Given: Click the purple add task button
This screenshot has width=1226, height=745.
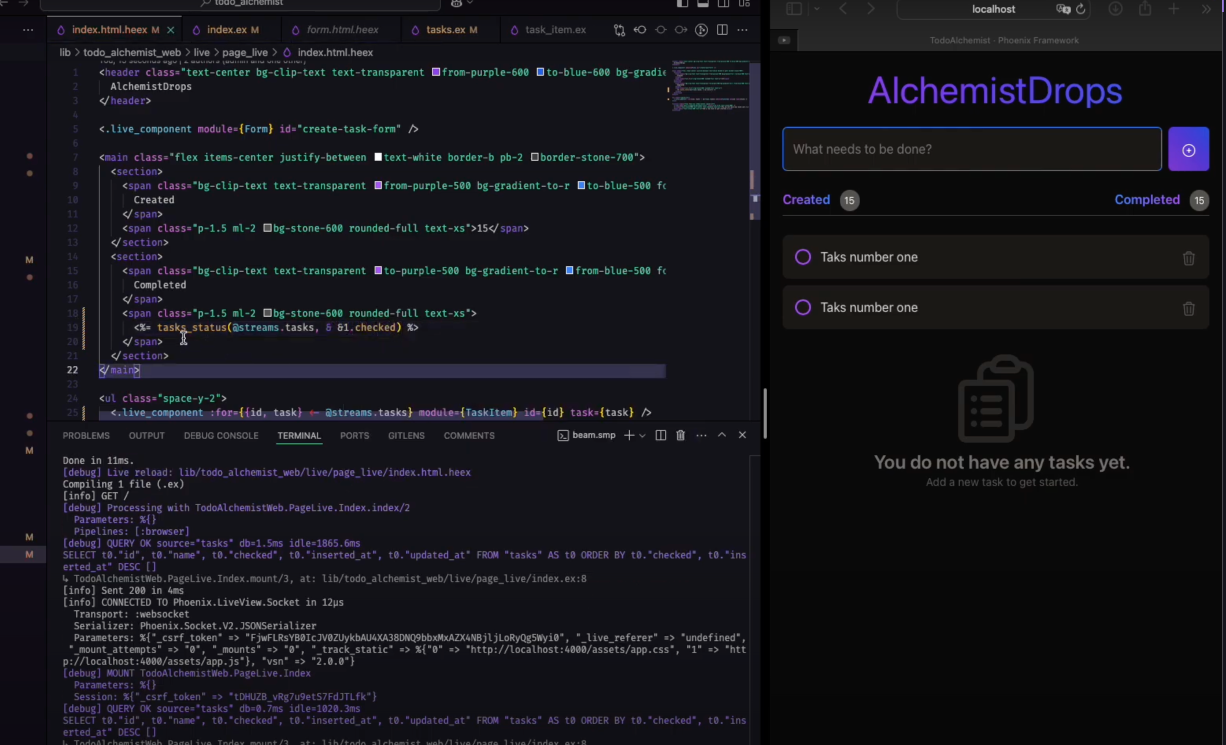Looking at the screenshot, I should point(1188,150).
